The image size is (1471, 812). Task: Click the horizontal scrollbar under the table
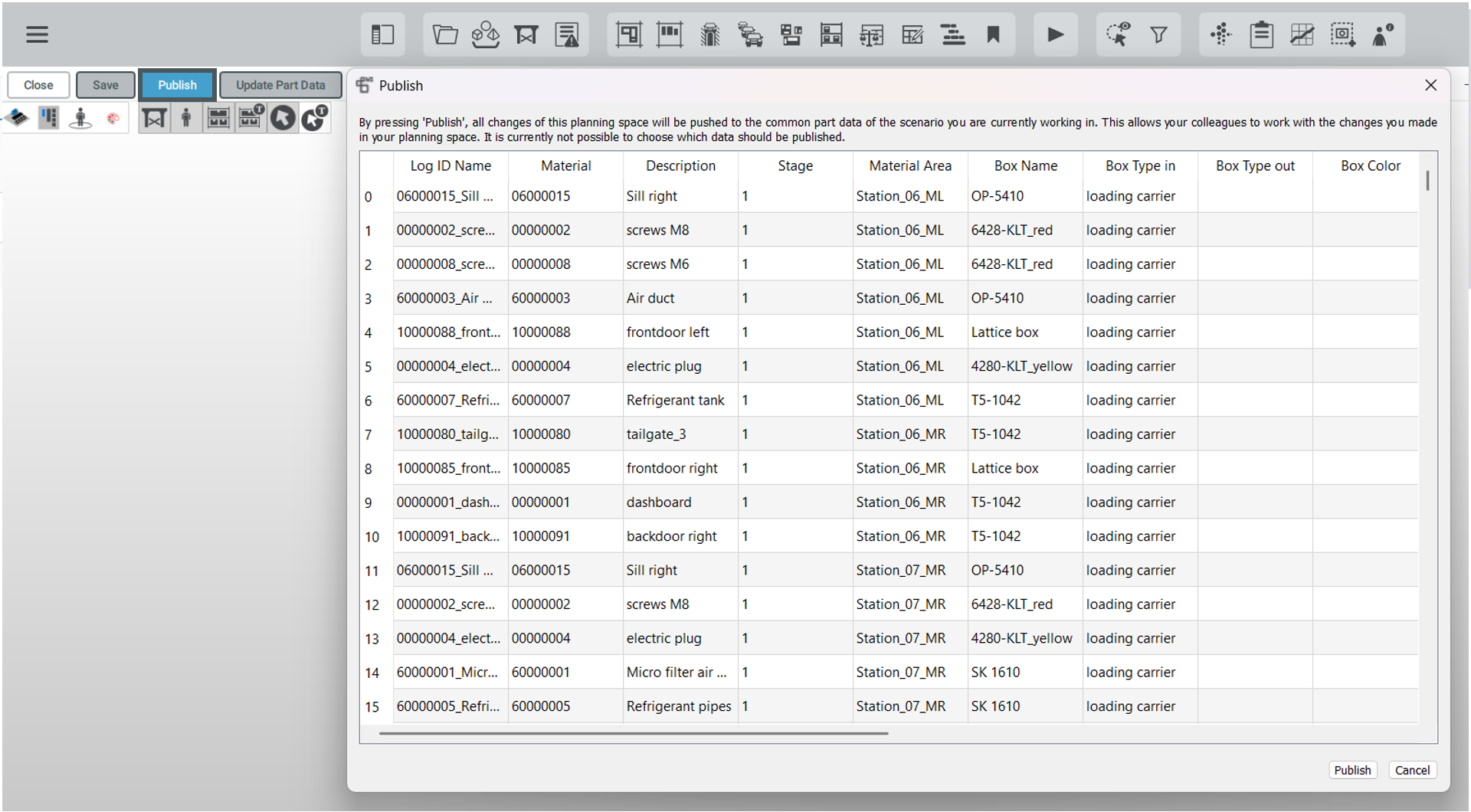[634, 733]
